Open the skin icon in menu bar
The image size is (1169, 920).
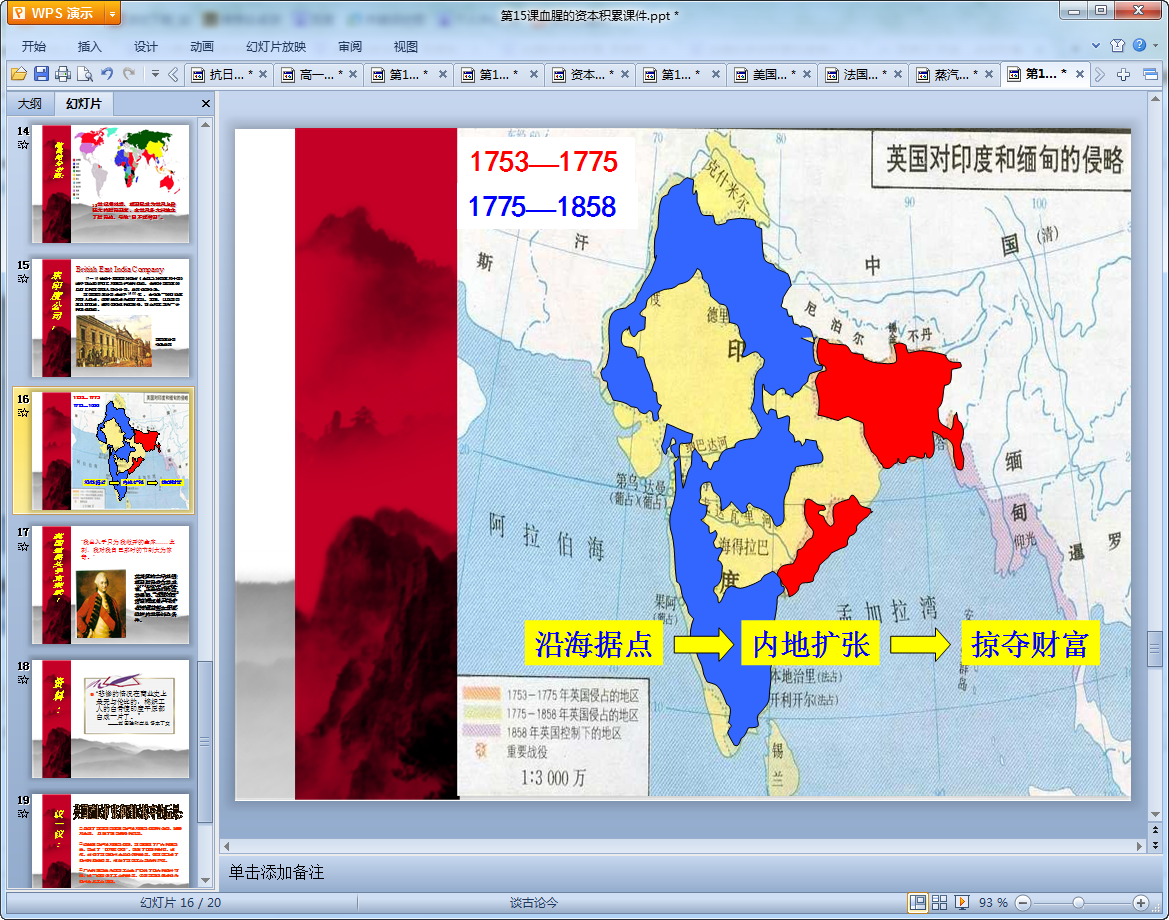(x=1117, y=45)
